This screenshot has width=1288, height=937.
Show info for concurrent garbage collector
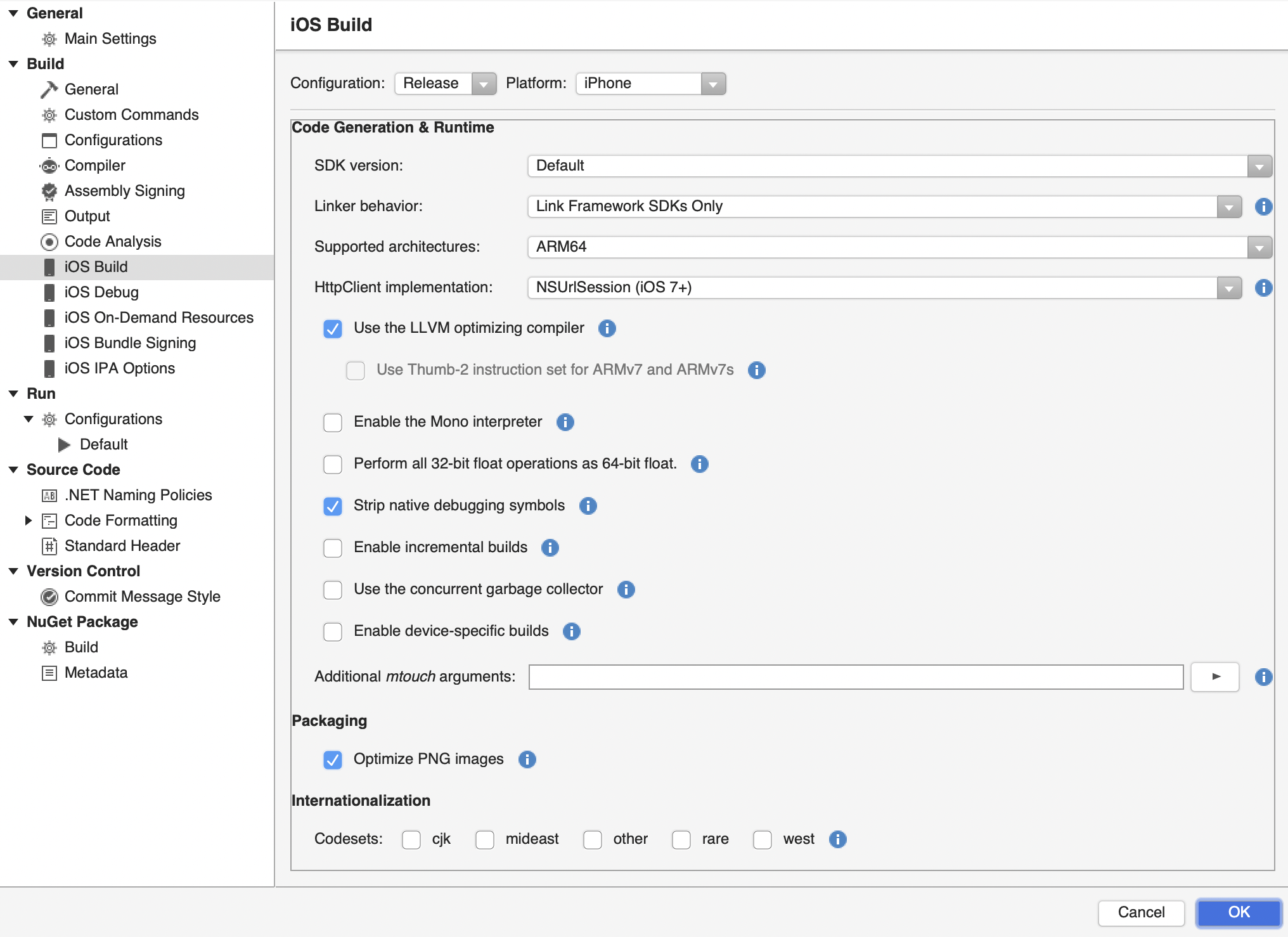[x=626, y=590]
